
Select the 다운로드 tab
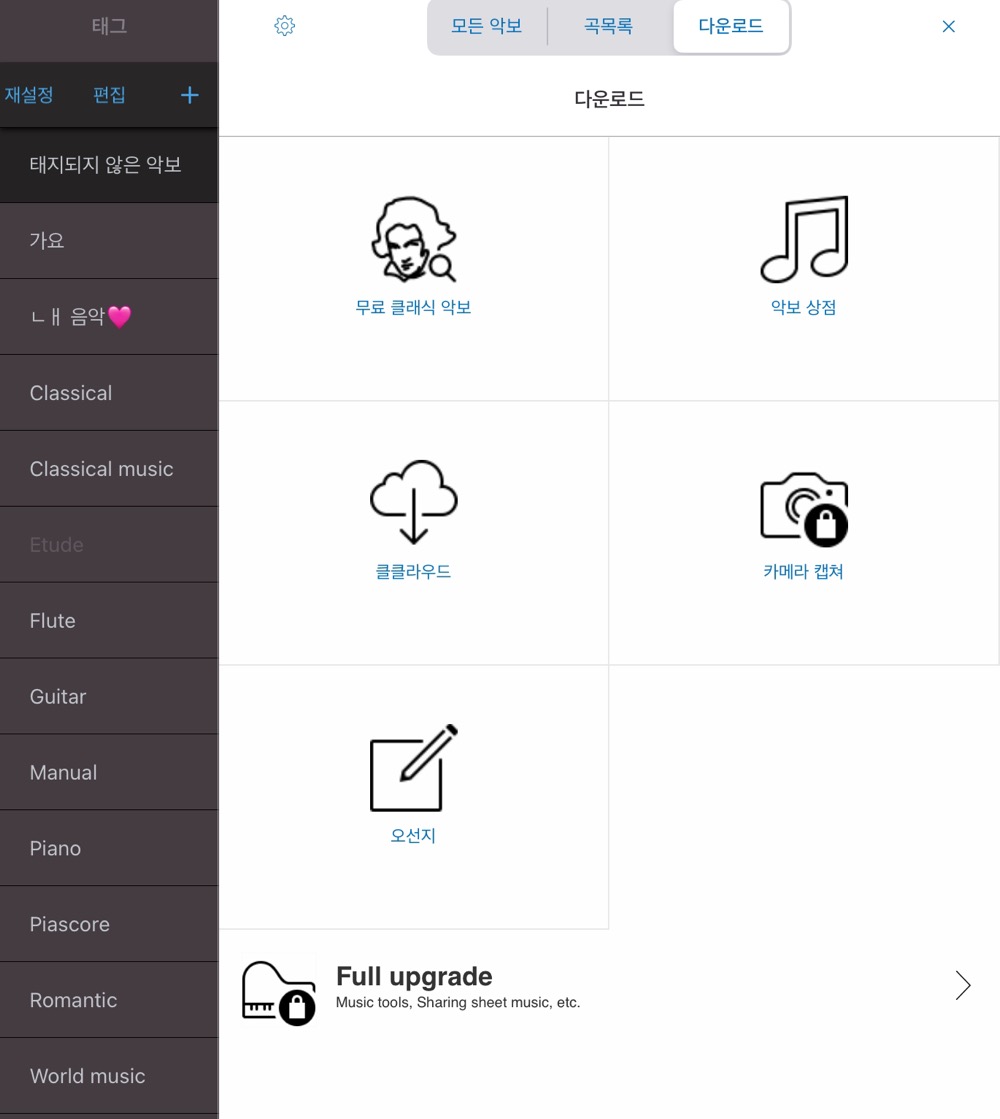coord(731,26)
